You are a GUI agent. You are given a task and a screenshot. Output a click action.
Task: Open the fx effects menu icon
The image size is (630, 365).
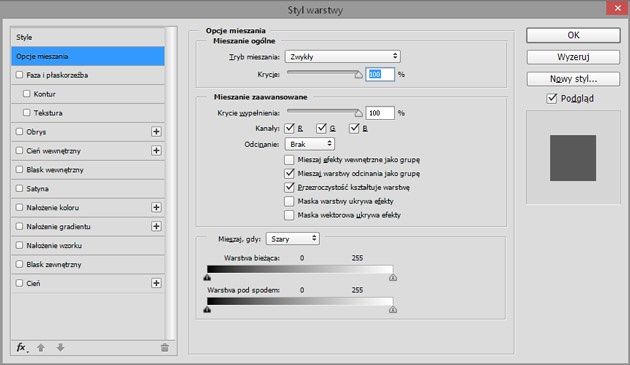[x=22, y=347]
